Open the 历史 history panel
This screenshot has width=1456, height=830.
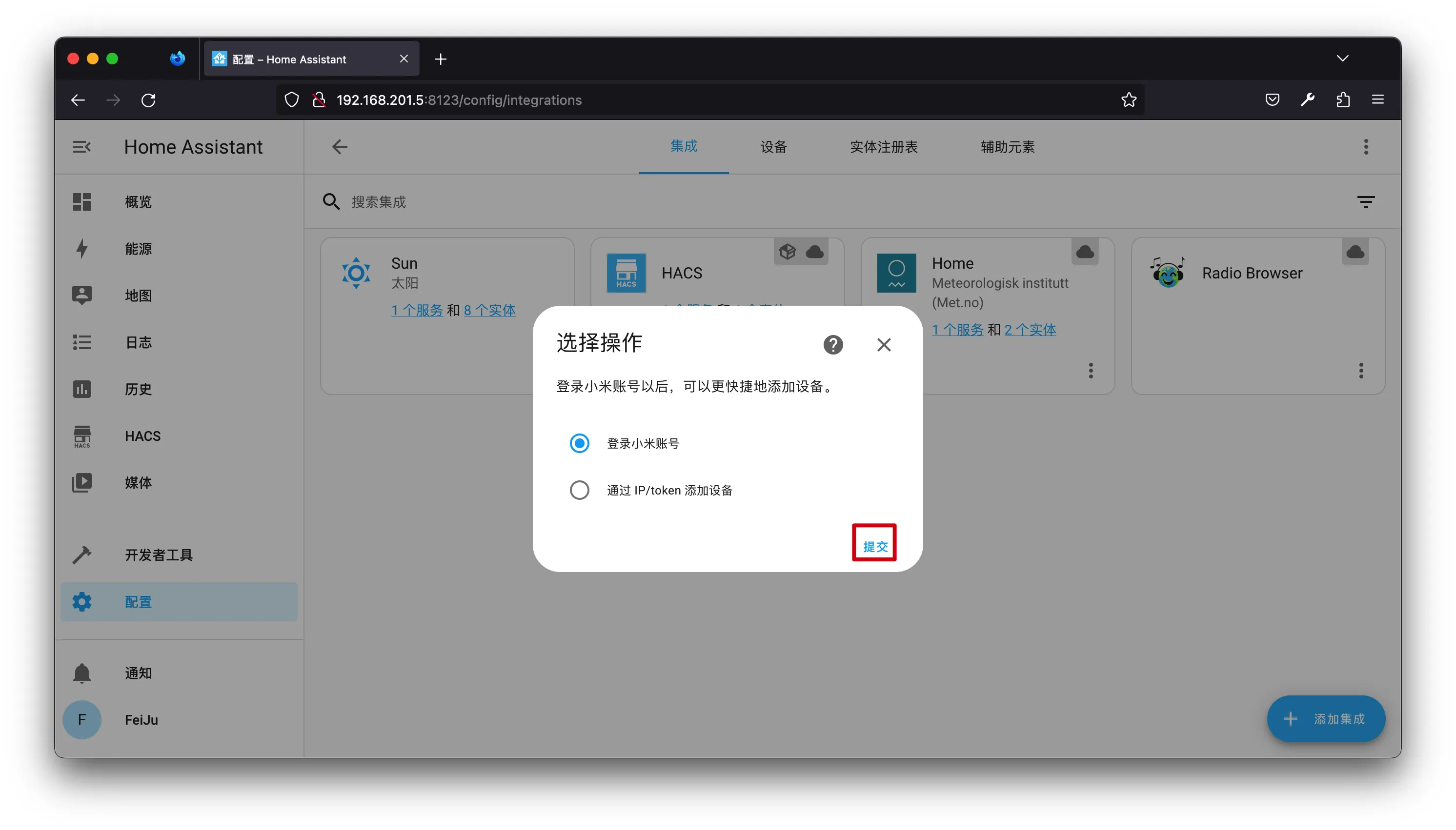(x=179, y=389)
